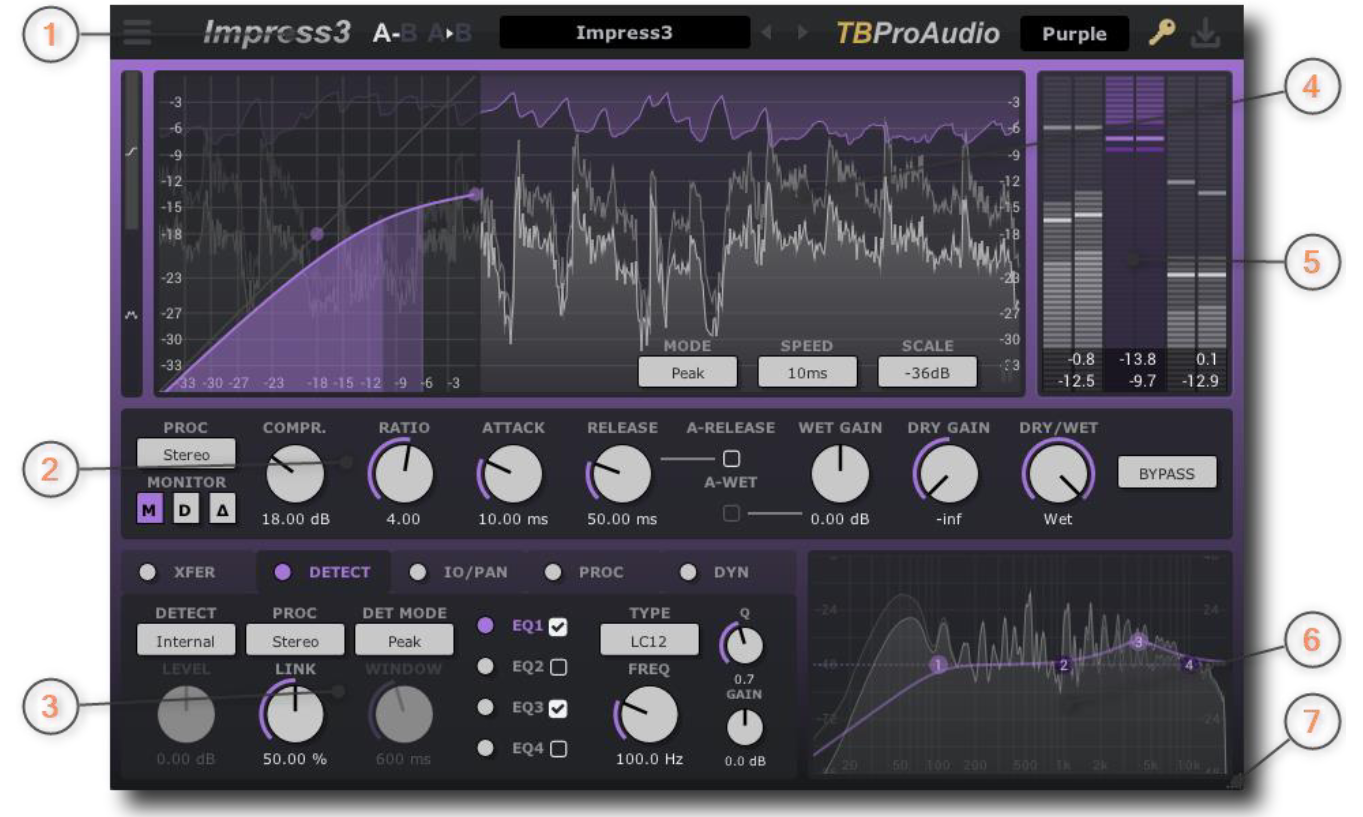
Task: Select EQ node 2 in spectrum
Action: tap(1063, 665)
